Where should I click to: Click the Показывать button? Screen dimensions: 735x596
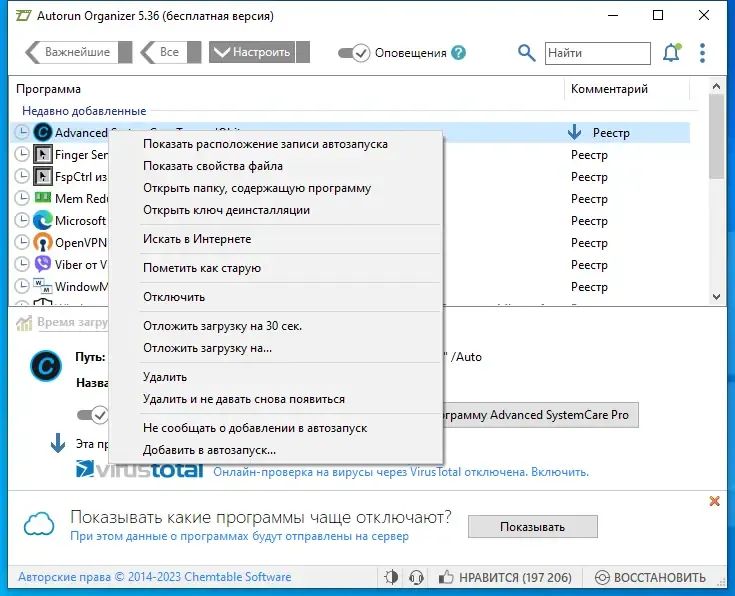coord(532,527)
